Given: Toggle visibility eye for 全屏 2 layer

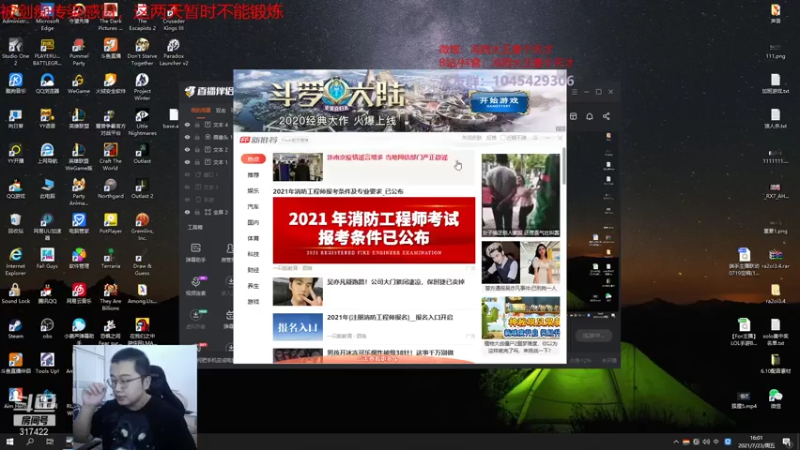Looking at the screenshot, I should pos(187,212).
